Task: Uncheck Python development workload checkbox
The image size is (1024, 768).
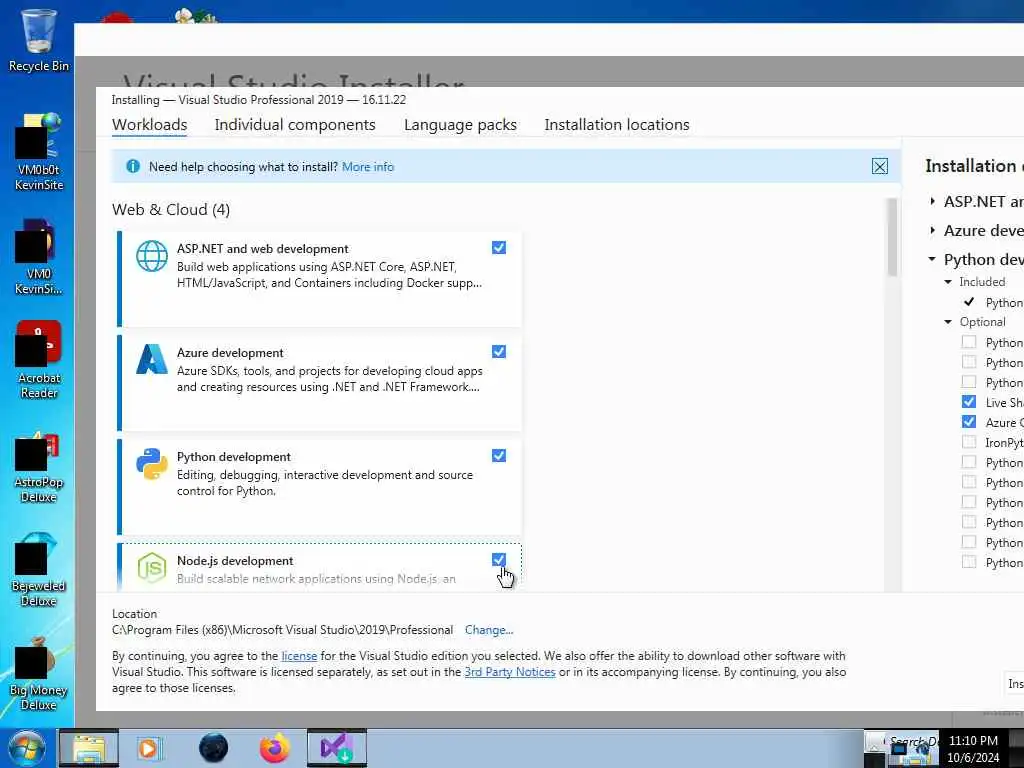Action: click(499, 455)
